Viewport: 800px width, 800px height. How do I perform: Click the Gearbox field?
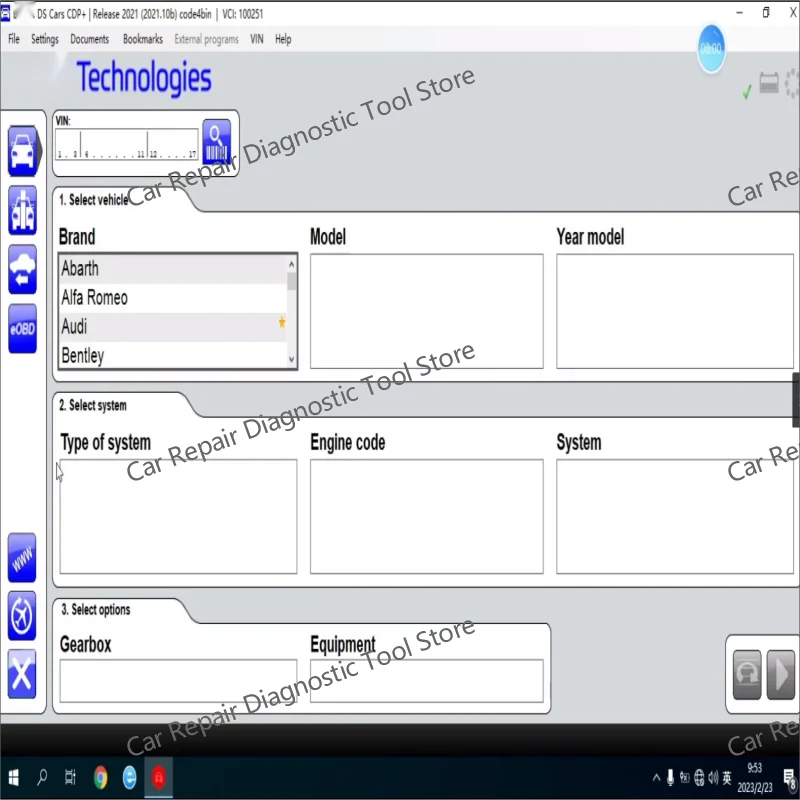[x=178, y=681]
